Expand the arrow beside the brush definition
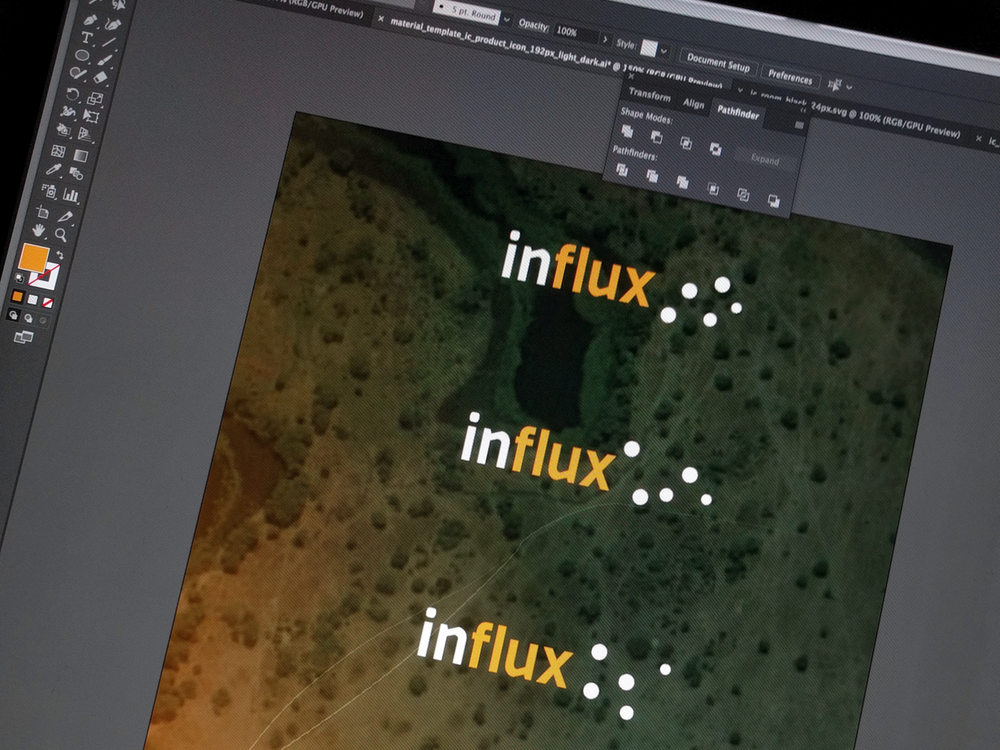 pos(507,20)
